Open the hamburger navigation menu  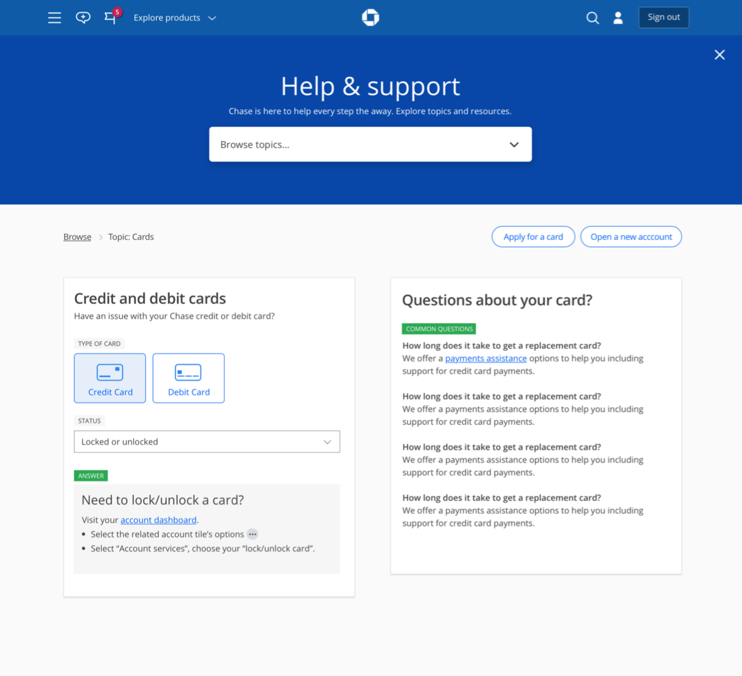[x=55, y=17]
